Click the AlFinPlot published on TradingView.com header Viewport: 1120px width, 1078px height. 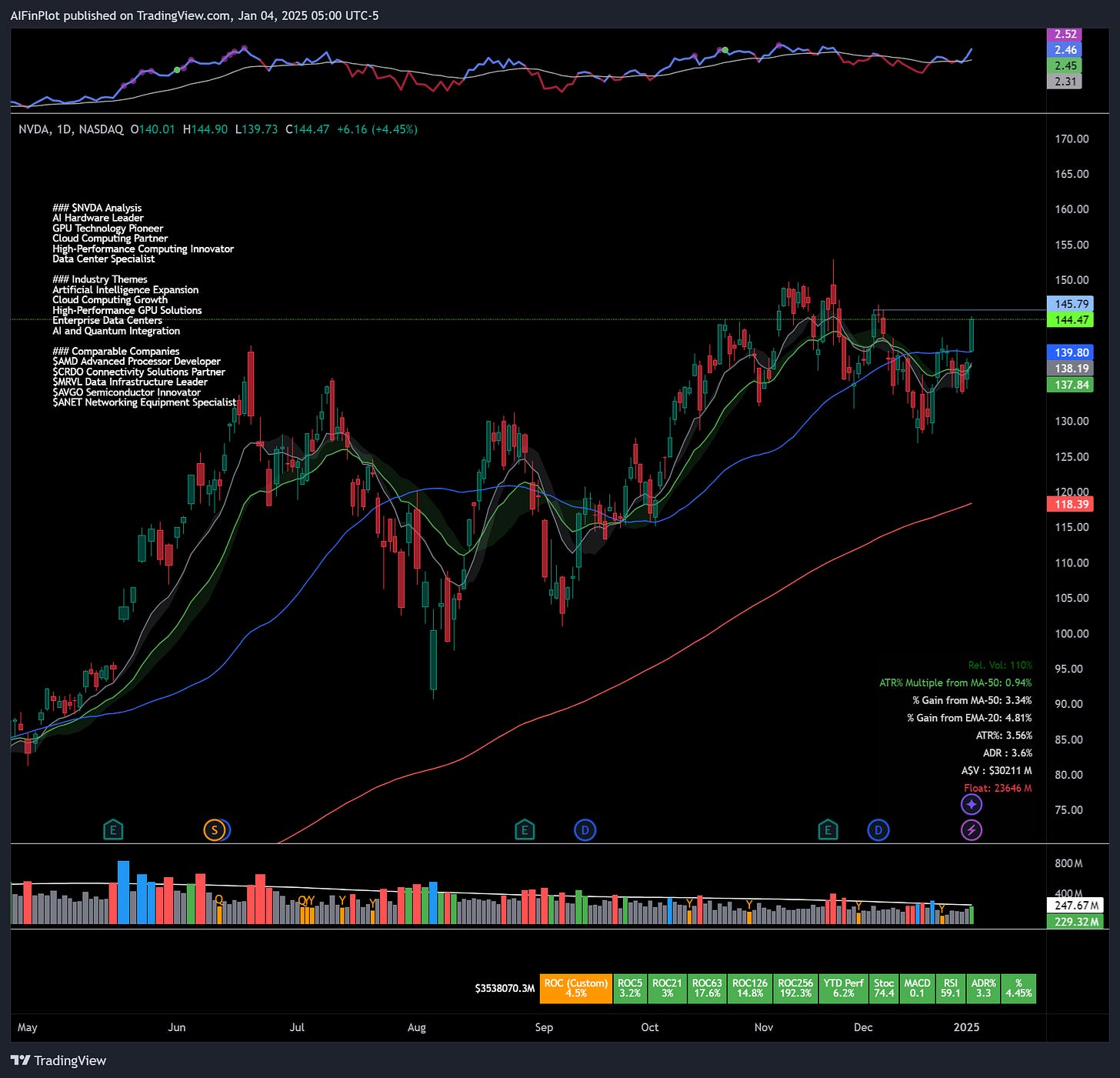click(195, 15)
